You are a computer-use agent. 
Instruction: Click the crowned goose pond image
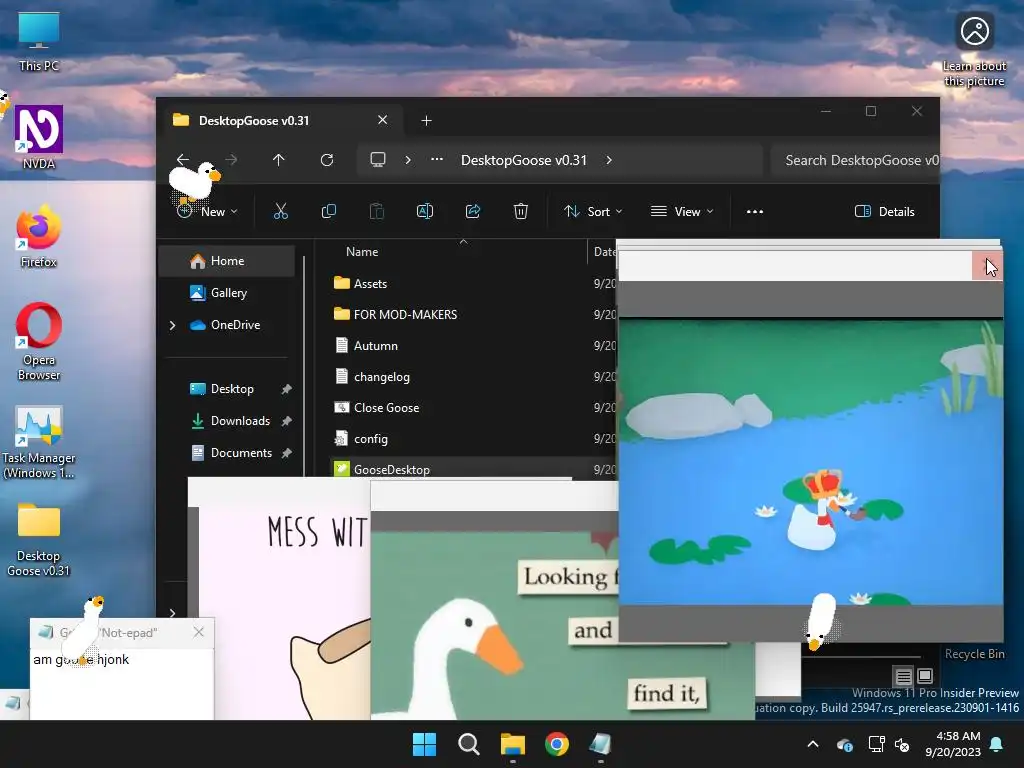pyautogui.click(x=810, y=462)
